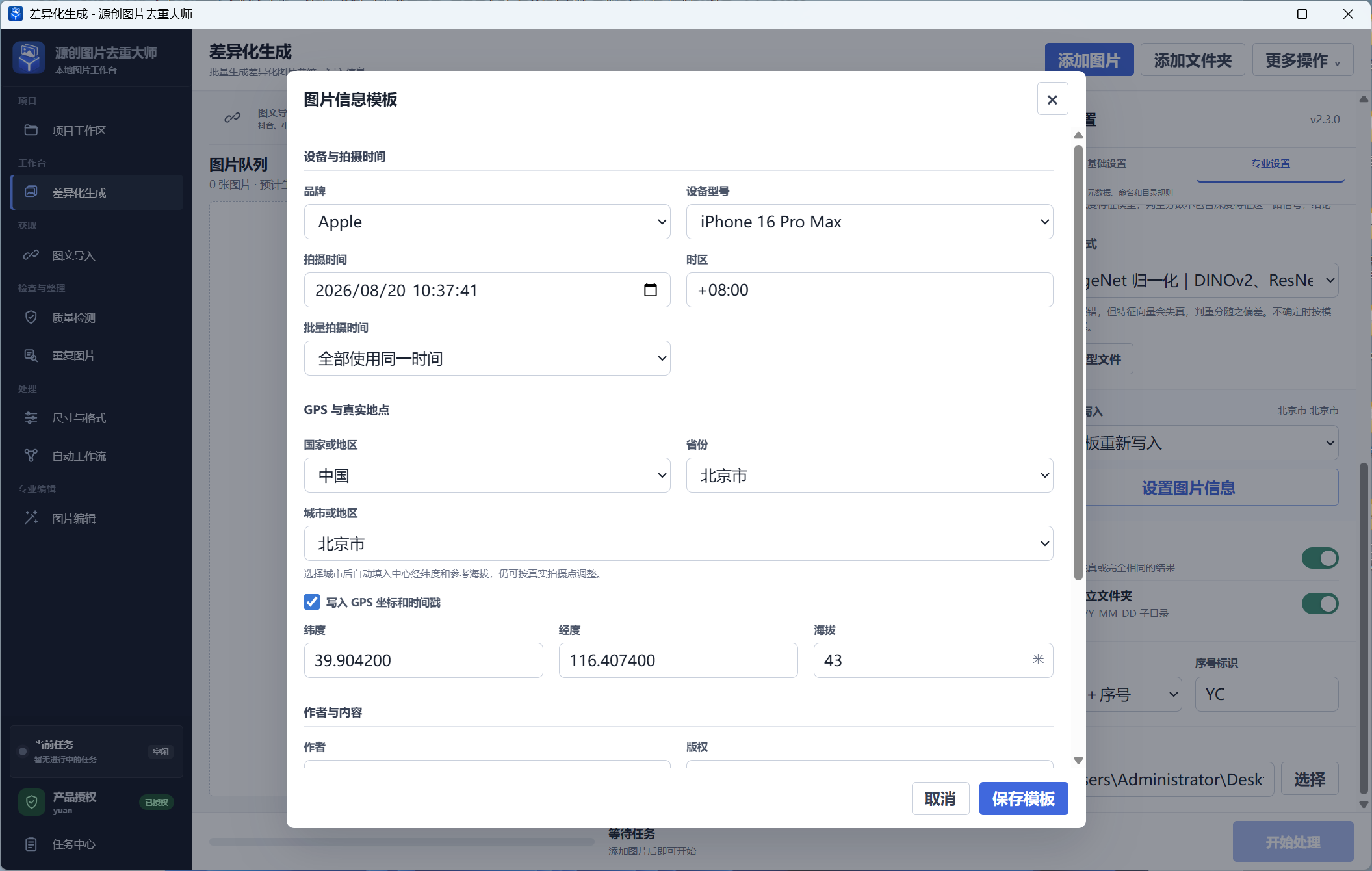The image size is (1372, 871).
Task: Expand the 城市或地区 北京市 dropdown
Action: [x=678, y=543]
